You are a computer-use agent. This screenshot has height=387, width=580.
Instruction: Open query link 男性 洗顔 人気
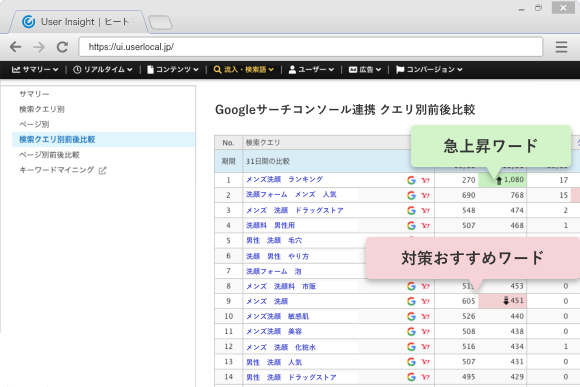coord(274,362)
